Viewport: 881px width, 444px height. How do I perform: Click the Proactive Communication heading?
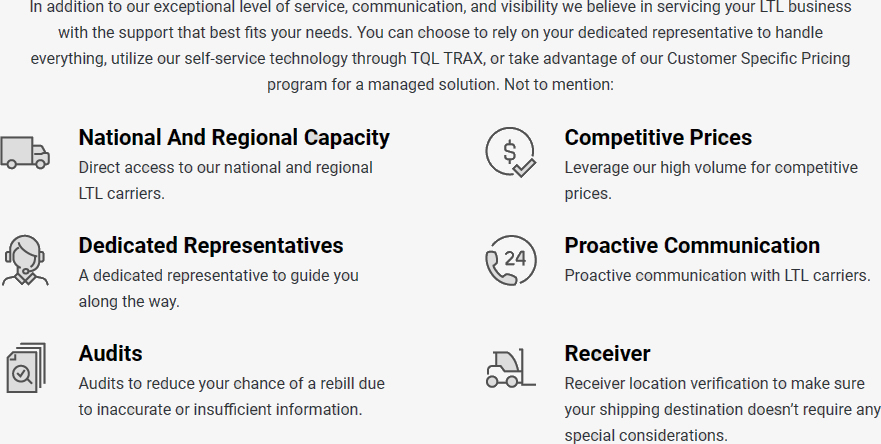tap(692, 245)
